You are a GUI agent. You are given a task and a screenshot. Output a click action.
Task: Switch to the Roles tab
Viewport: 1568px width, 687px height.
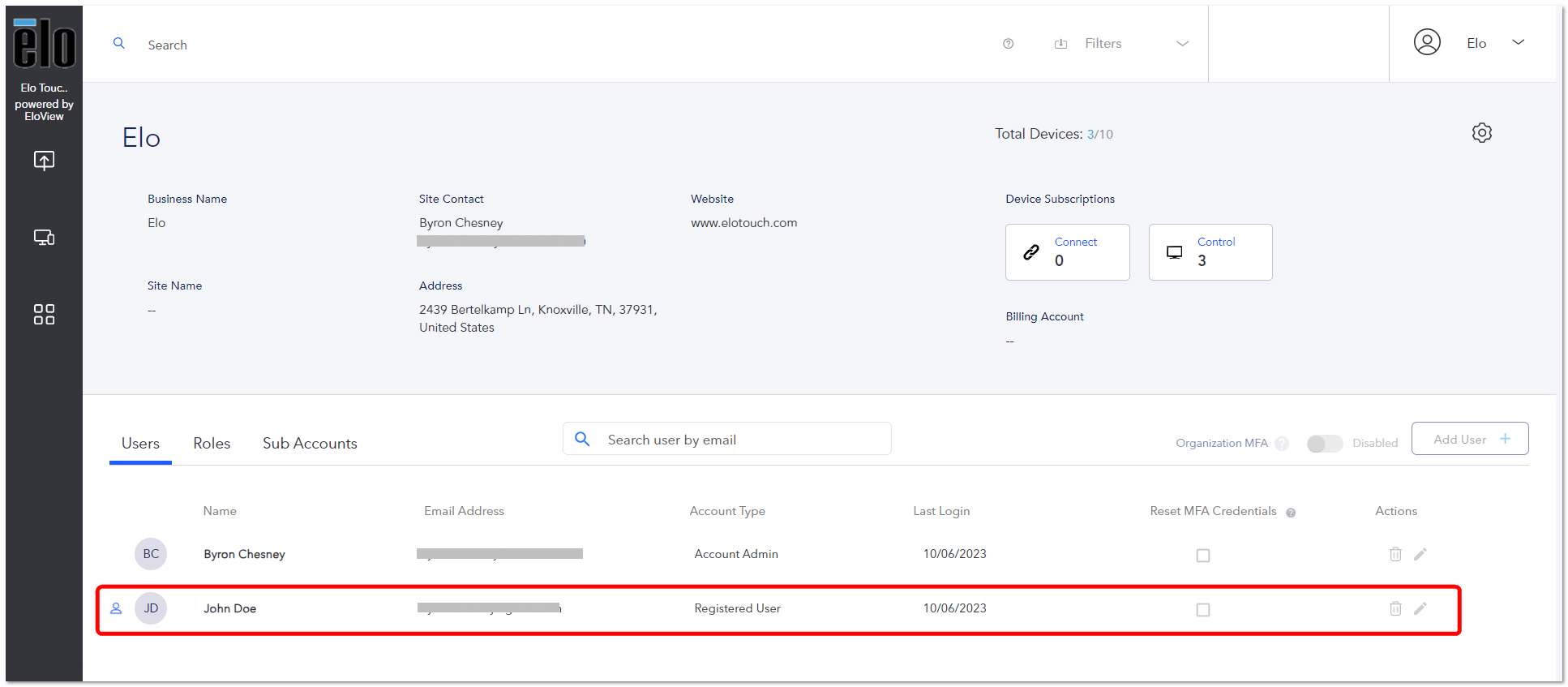click(212, 444)
